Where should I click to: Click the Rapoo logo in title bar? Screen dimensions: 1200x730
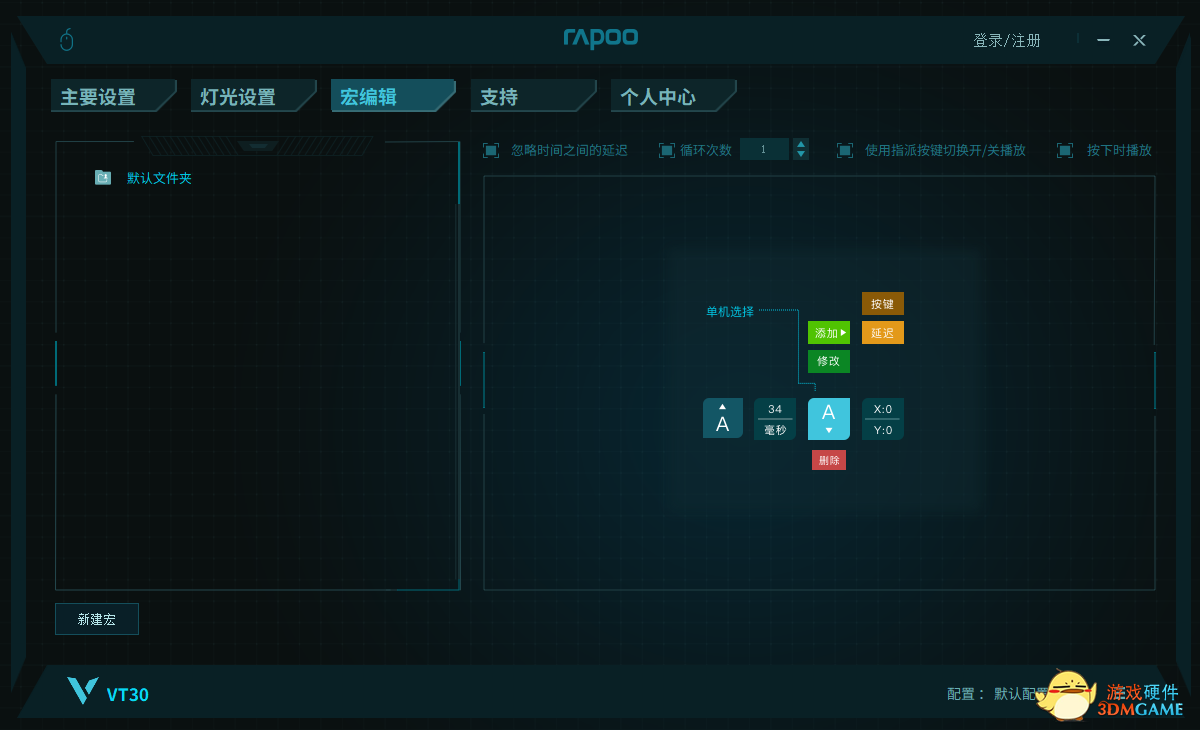(x=600, y=39)
